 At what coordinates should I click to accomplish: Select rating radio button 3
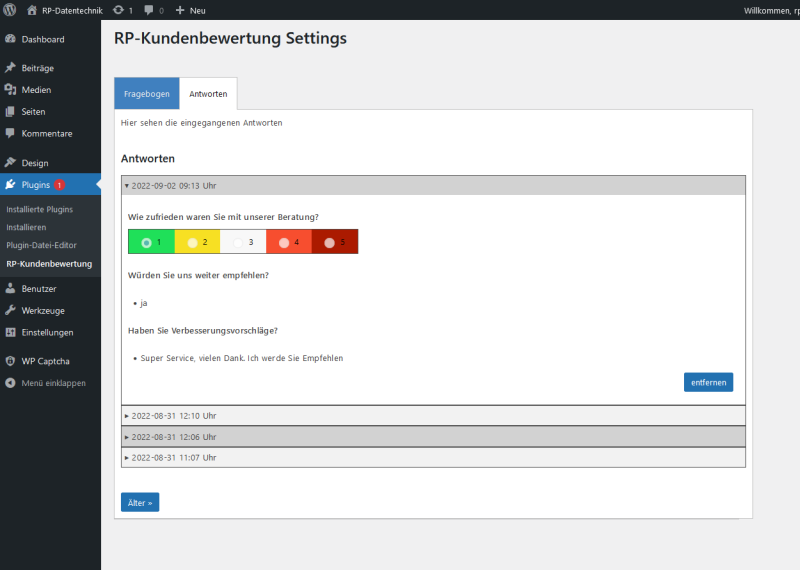[x=238, y=242]
